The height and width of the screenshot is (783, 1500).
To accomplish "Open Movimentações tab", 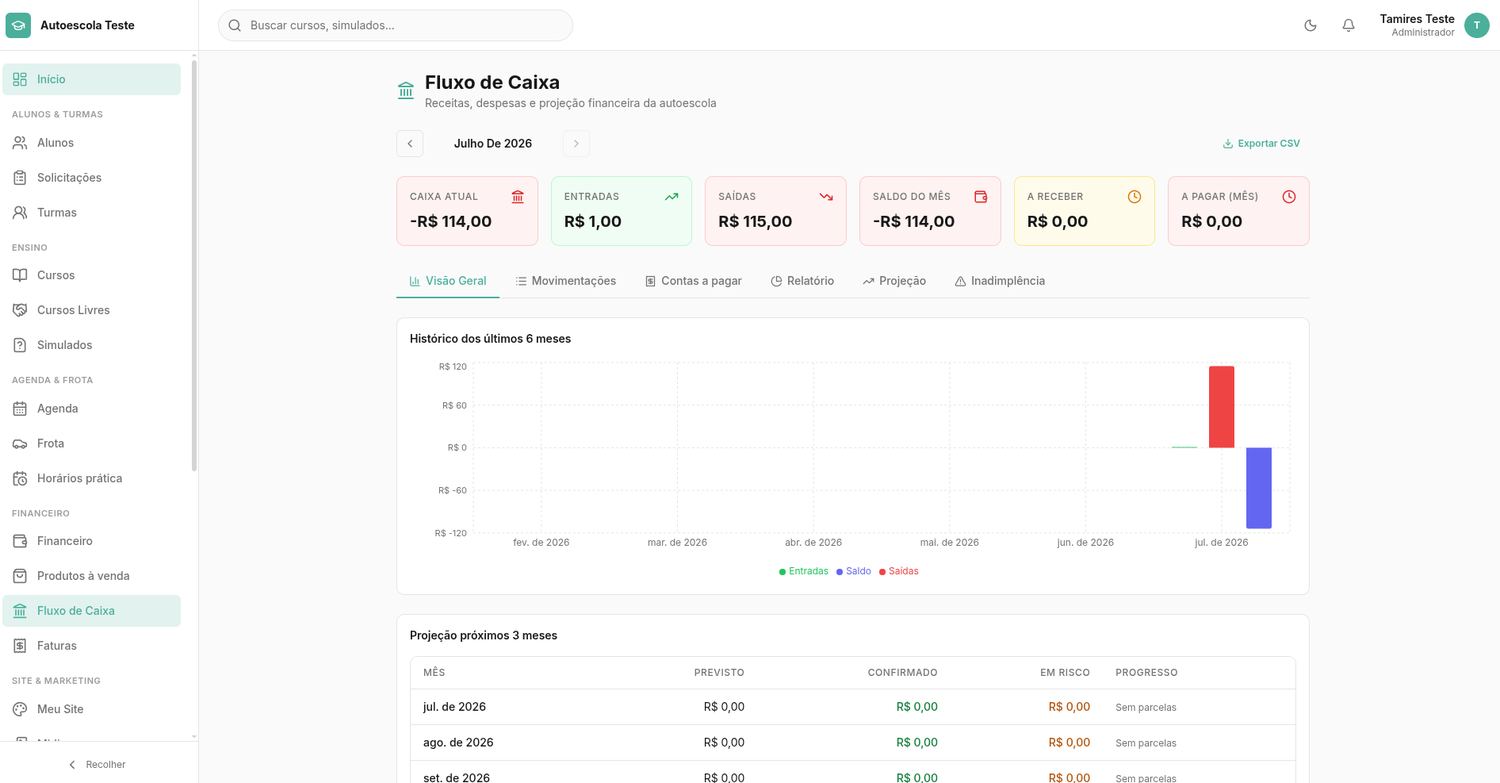I will (566, 281).
